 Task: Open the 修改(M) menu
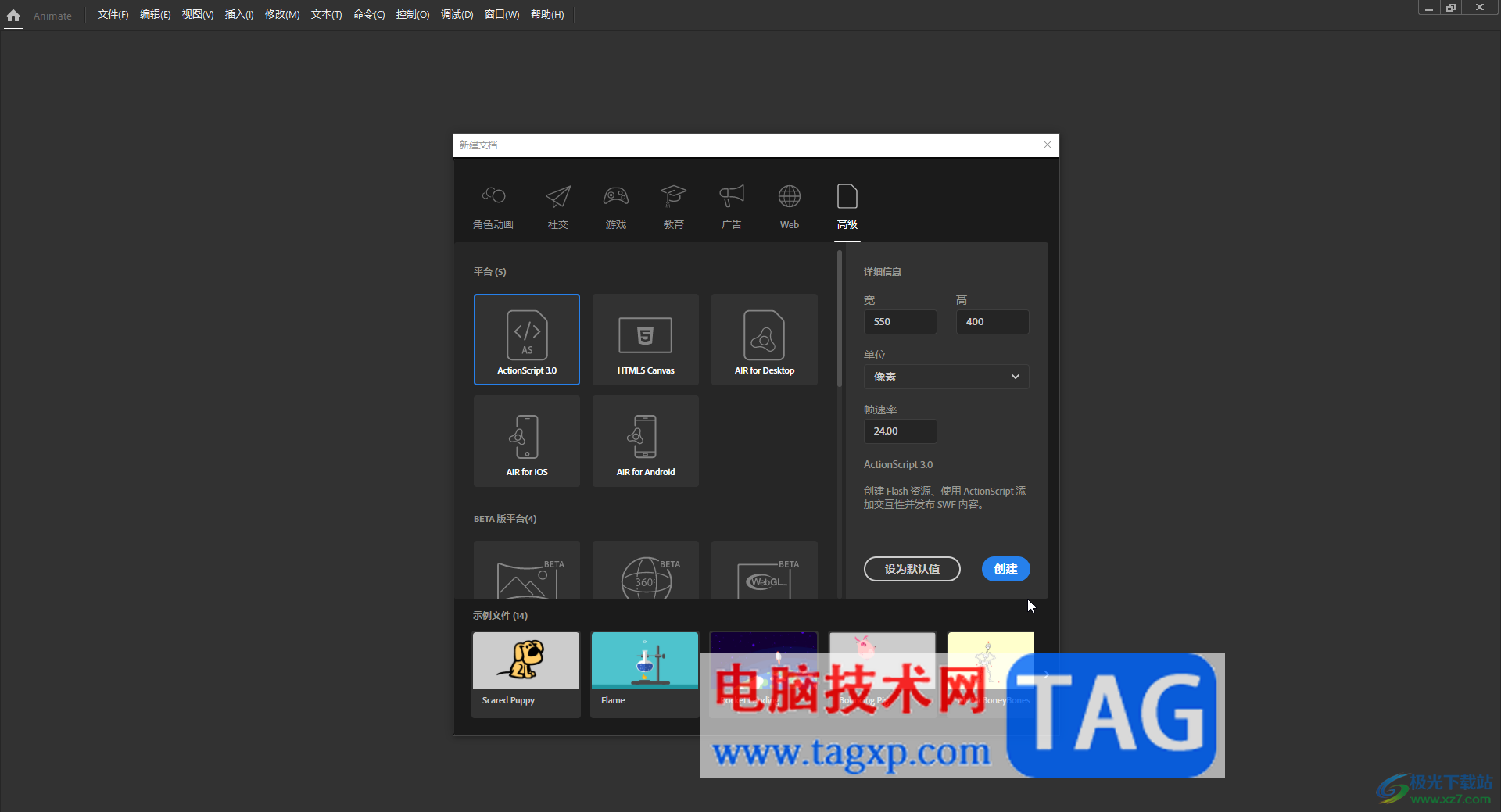coord(282,15)
